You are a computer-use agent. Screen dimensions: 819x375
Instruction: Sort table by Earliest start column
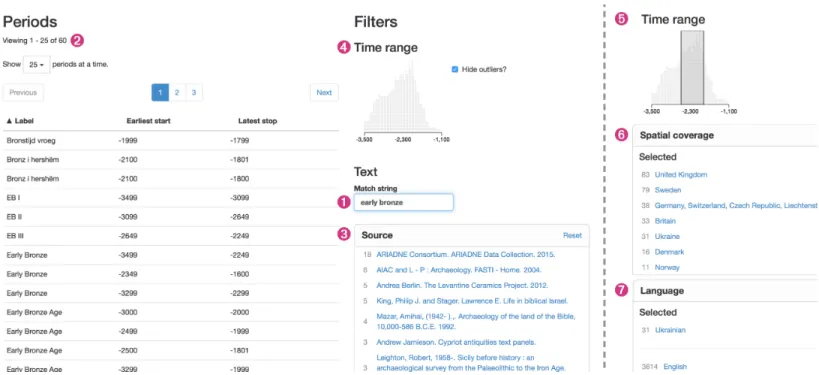click(x=148, y=121)
